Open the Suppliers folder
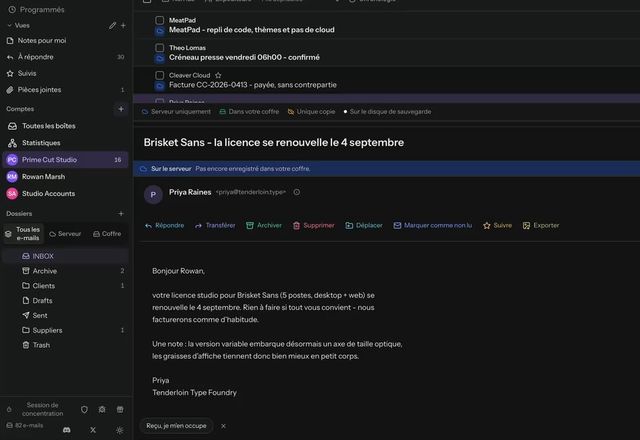 tap(65, 330)
